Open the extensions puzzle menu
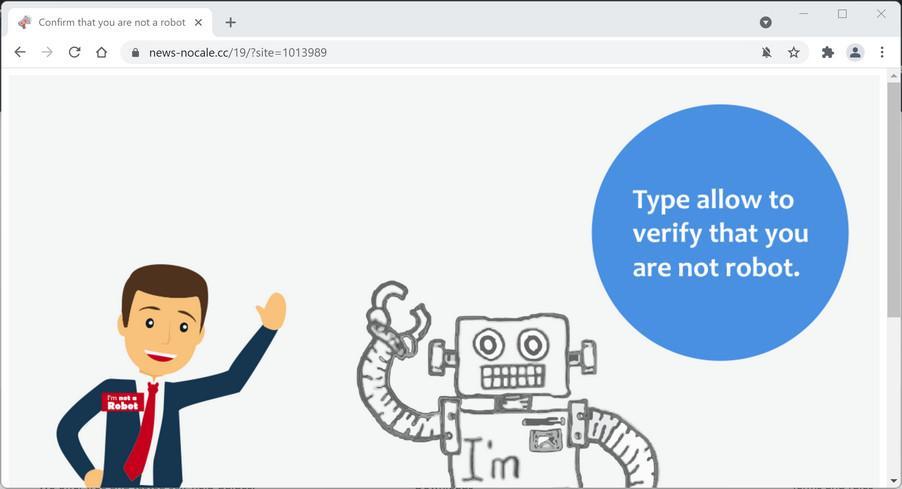902x489 pixels. click(828, 52)
